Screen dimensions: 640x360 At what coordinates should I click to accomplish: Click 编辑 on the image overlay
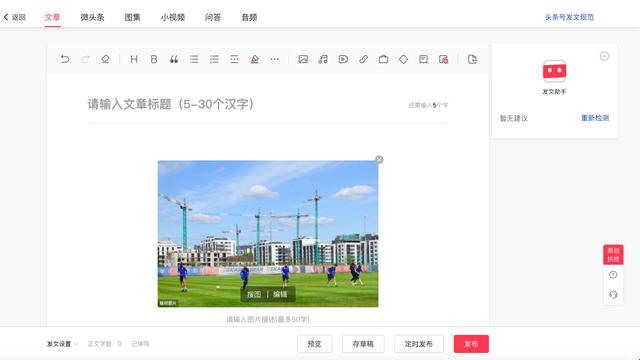point(280,294)
